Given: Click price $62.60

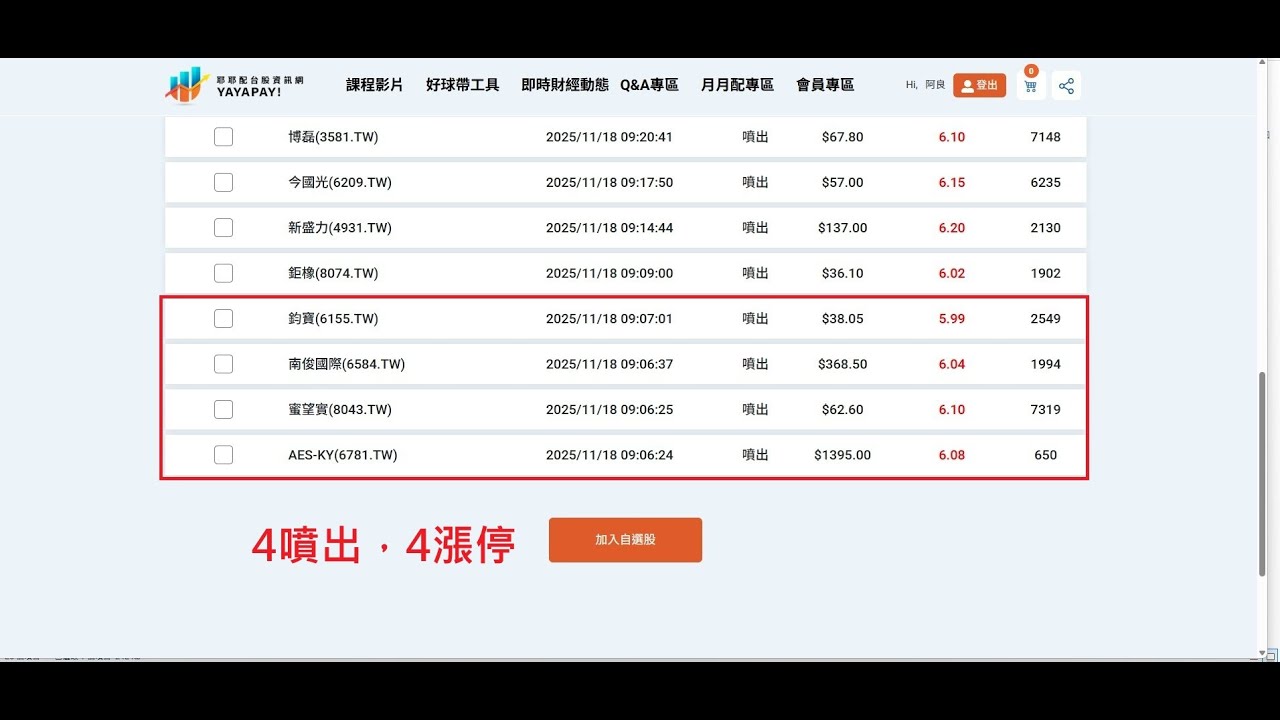Looking at the screenshot, I should point(842,409).
